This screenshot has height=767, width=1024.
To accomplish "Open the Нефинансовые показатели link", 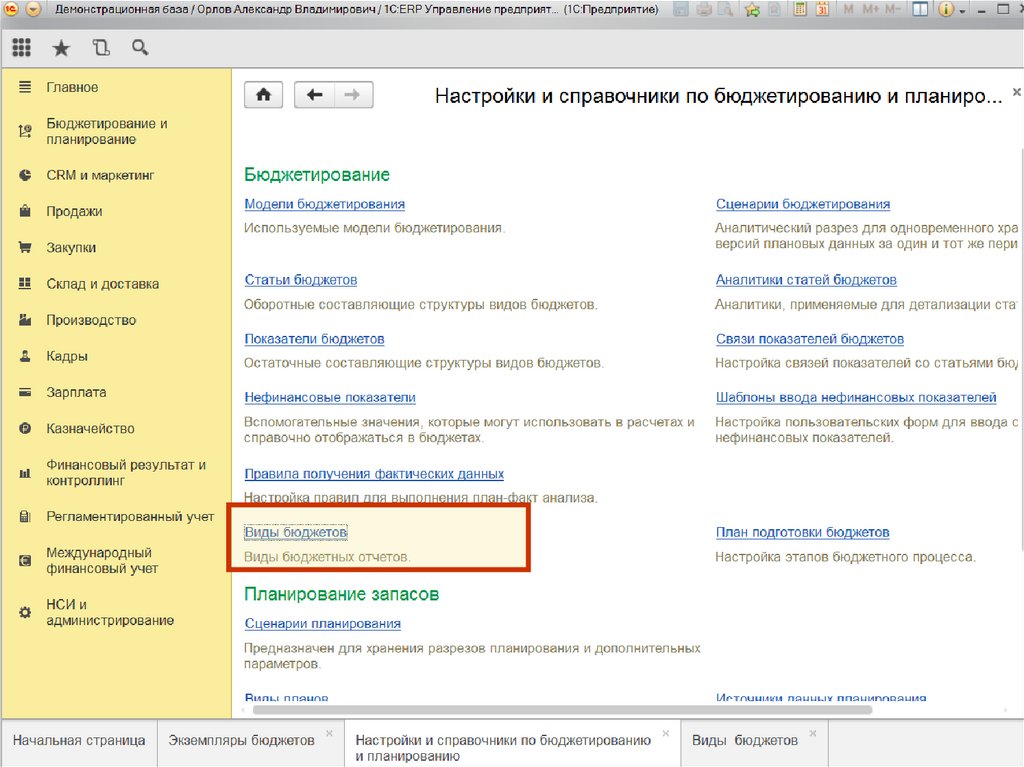I will (330, 397).
